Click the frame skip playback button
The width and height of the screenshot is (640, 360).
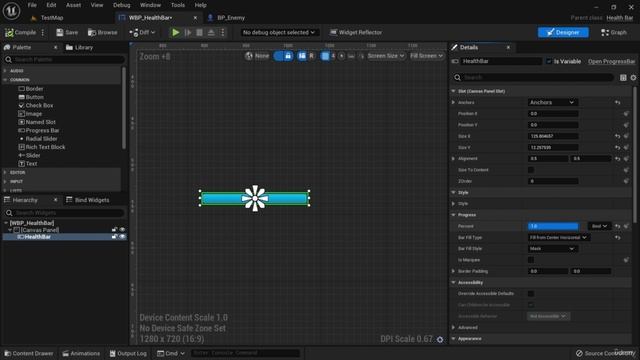point(188,32)
